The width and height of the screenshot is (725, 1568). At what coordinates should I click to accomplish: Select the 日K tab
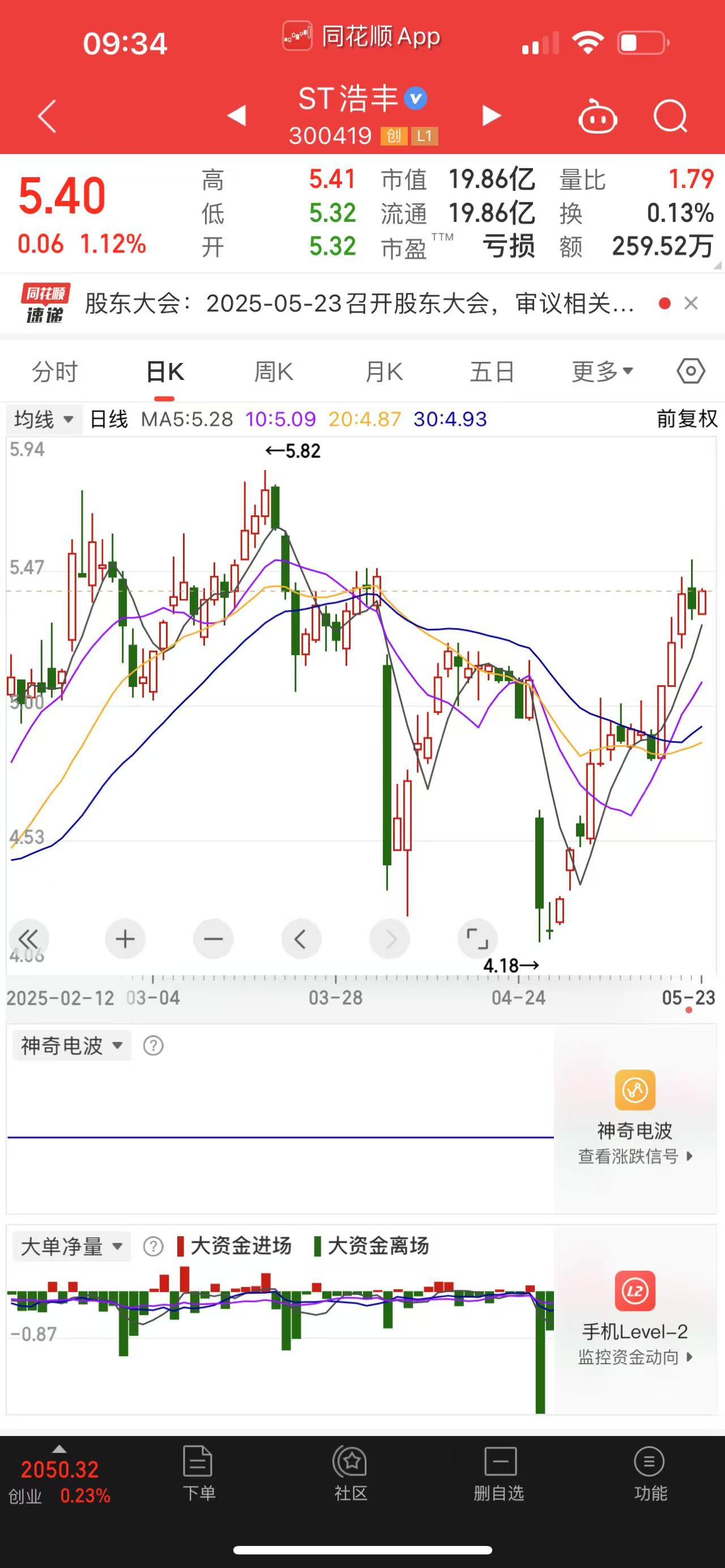[165, 371]
